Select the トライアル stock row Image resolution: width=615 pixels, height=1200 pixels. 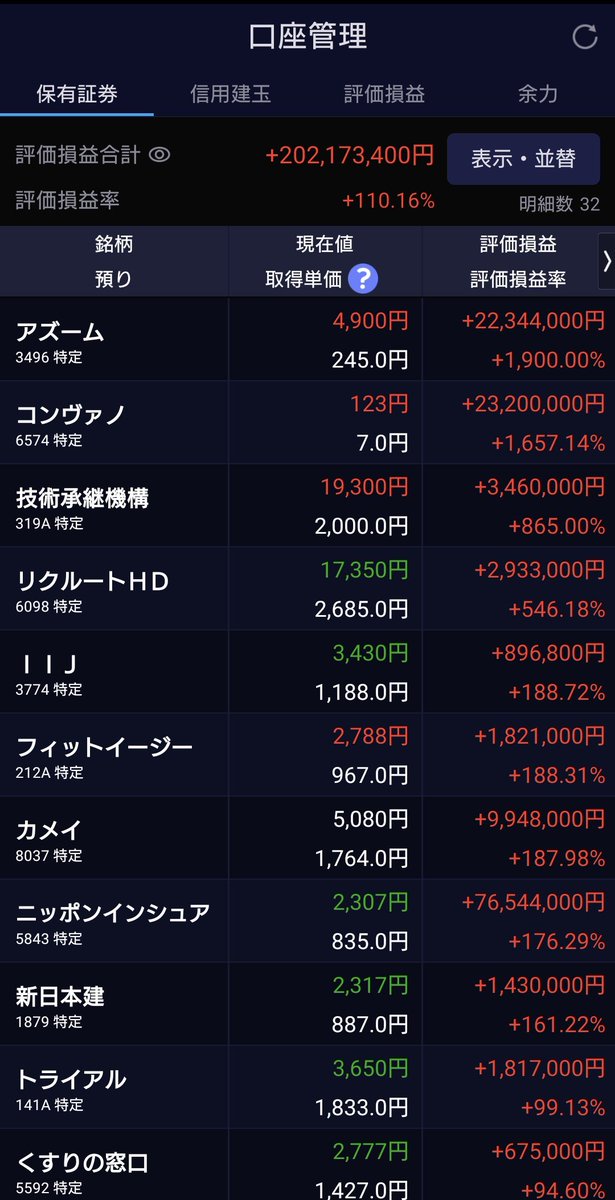click(x=307, y=1087)
